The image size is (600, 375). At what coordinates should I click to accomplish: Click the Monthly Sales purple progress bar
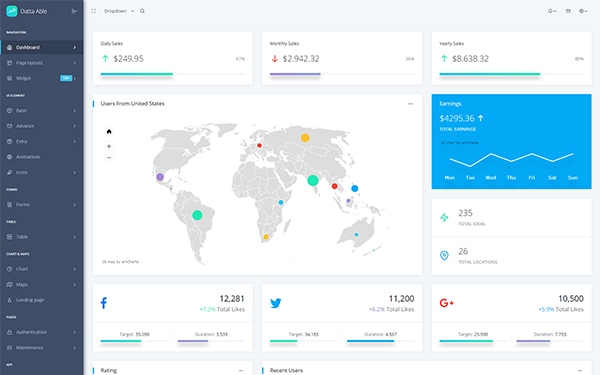pos(295,74)
